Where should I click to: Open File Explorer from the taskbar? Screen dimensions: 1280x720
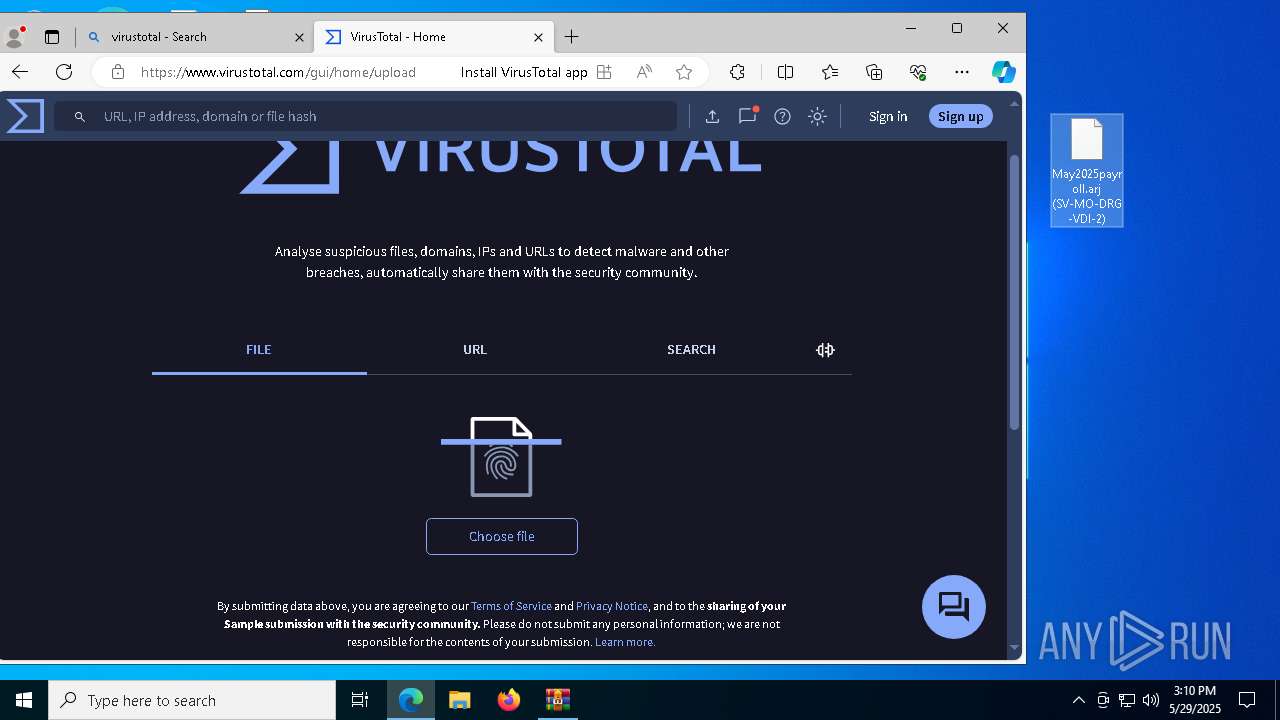(459, 700)
